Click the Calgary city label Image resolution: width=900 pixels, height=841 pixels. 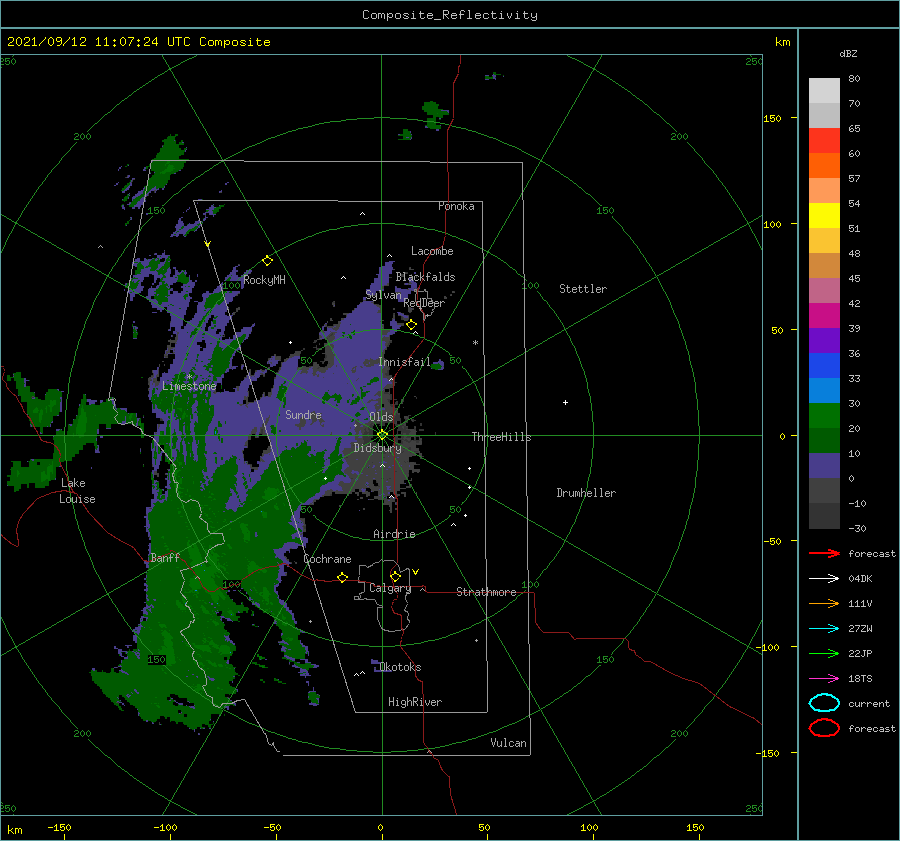tap(390, 588)
